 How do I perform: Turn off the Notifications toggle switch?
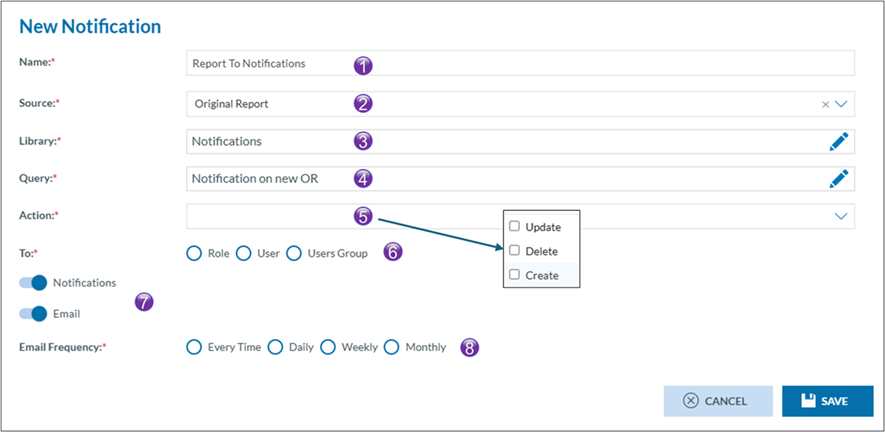(x=33, y=283)
